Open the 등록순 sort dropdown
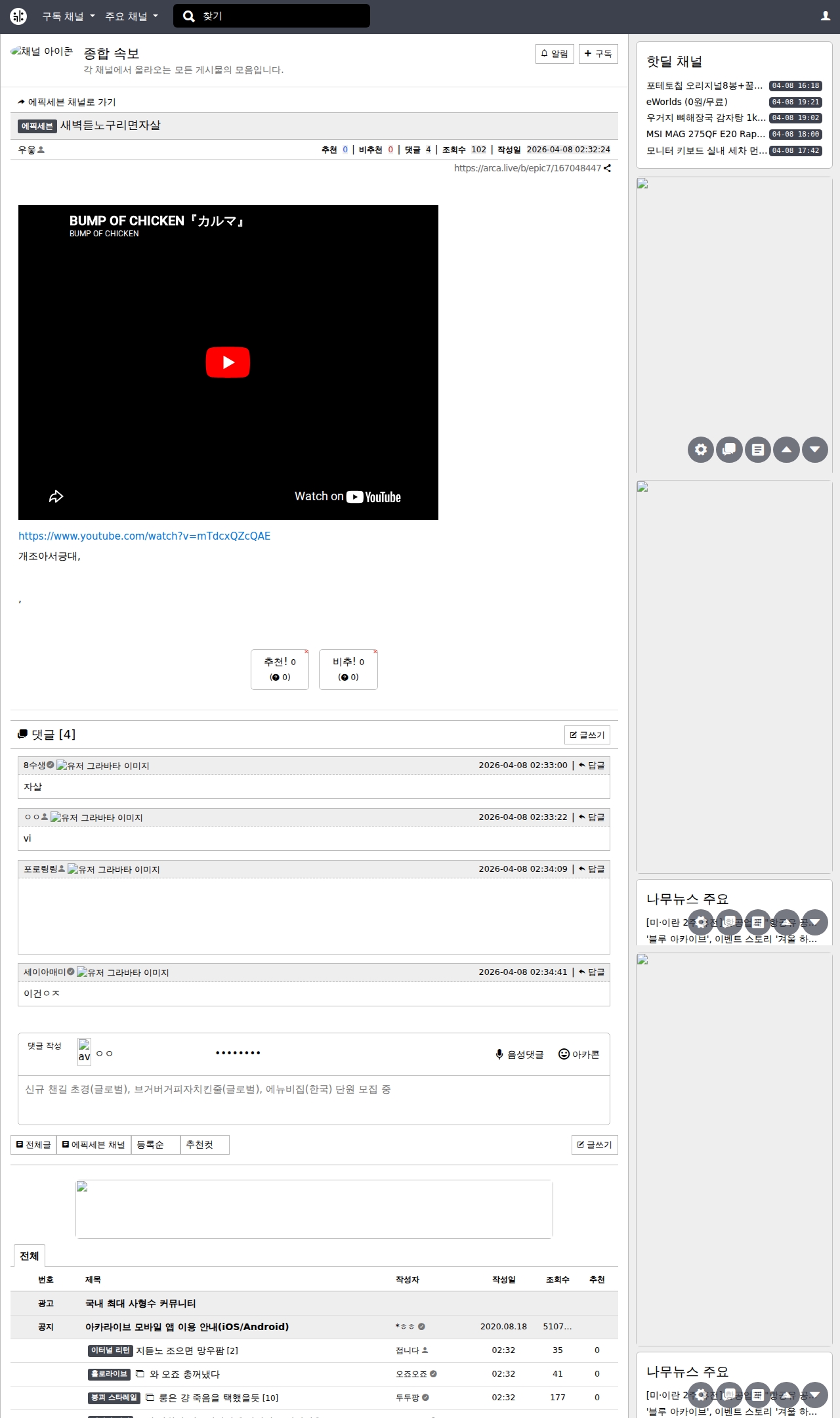The image size is (840, 1418). pos(156,1145)
